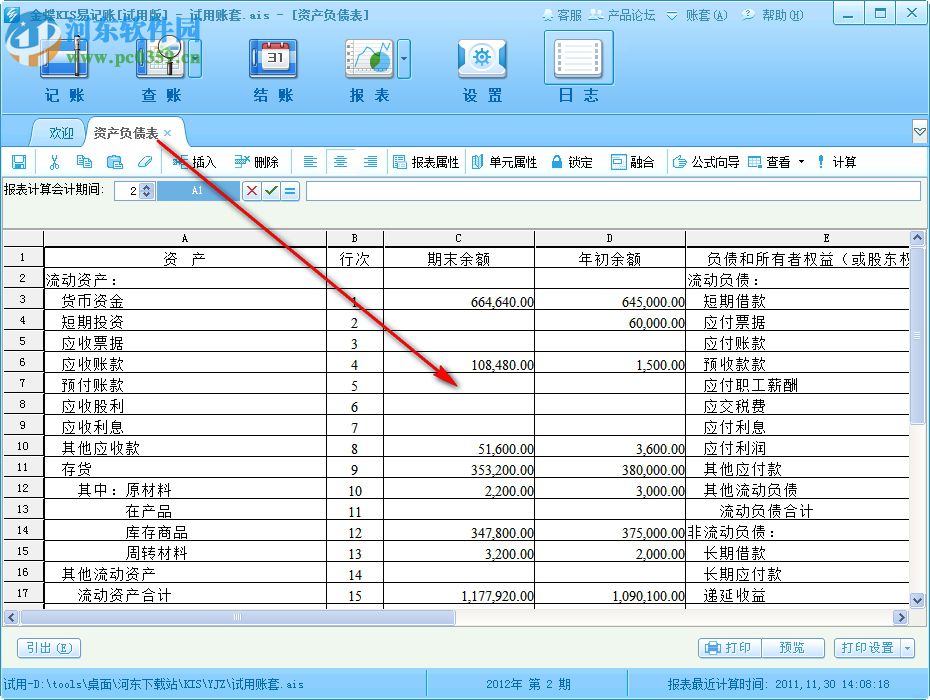Click the 预览 preview button

[x=794, y=648]
